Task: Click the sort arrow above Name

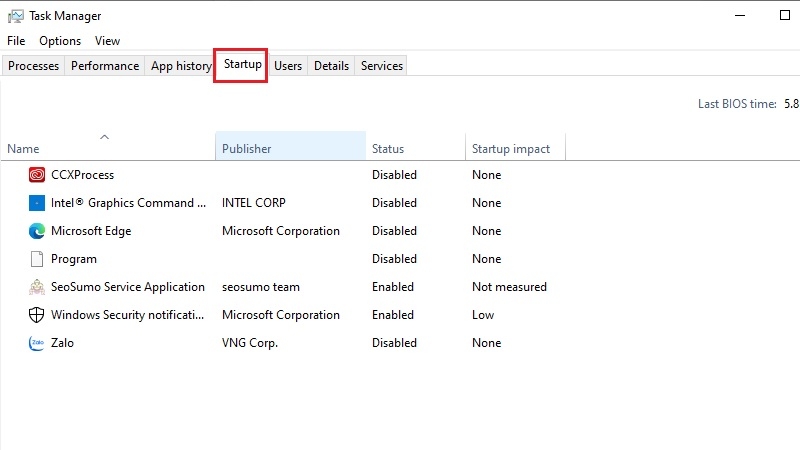Action: 105,137
